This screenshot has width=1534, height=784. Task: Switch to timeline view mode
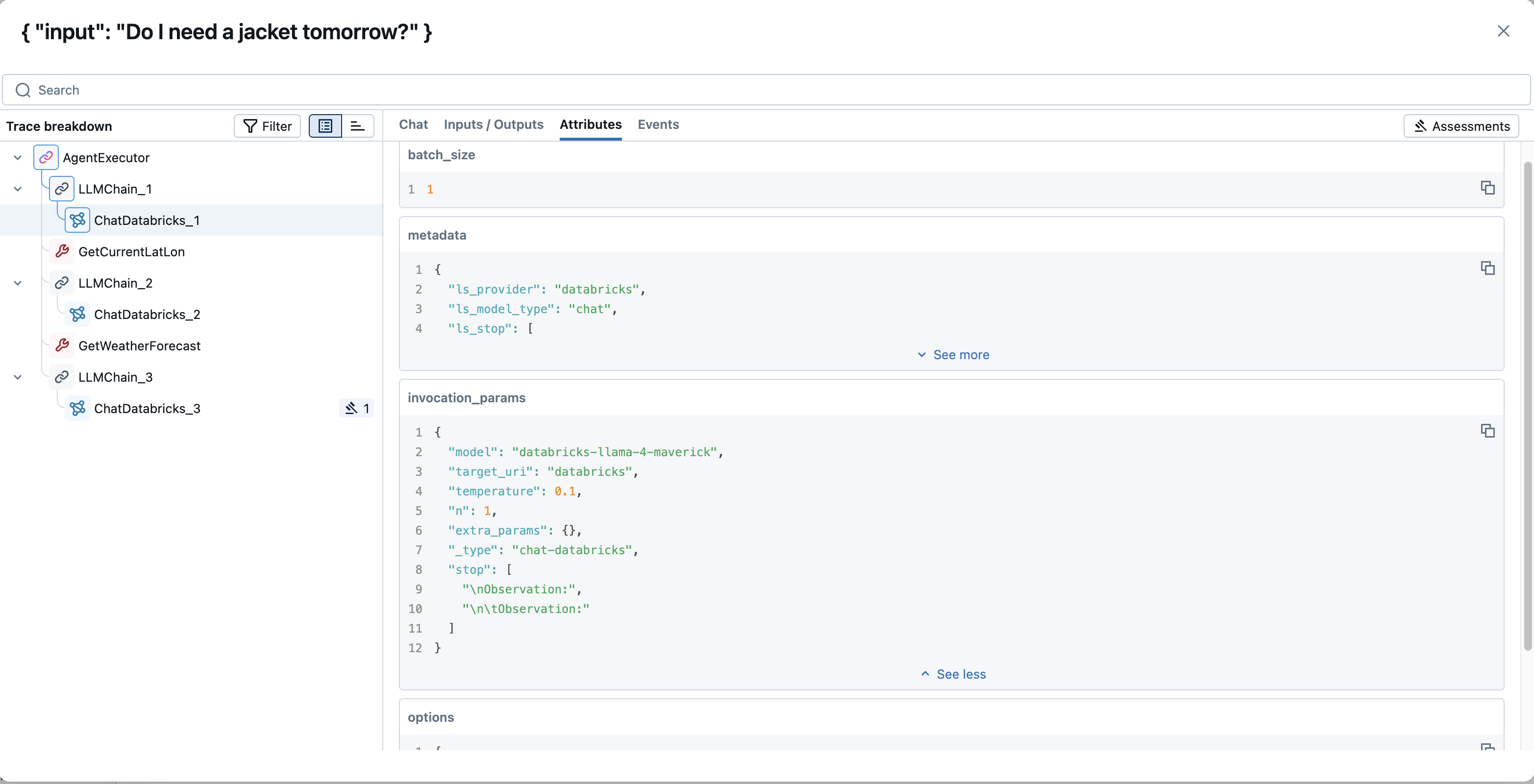tap(357, 126)
